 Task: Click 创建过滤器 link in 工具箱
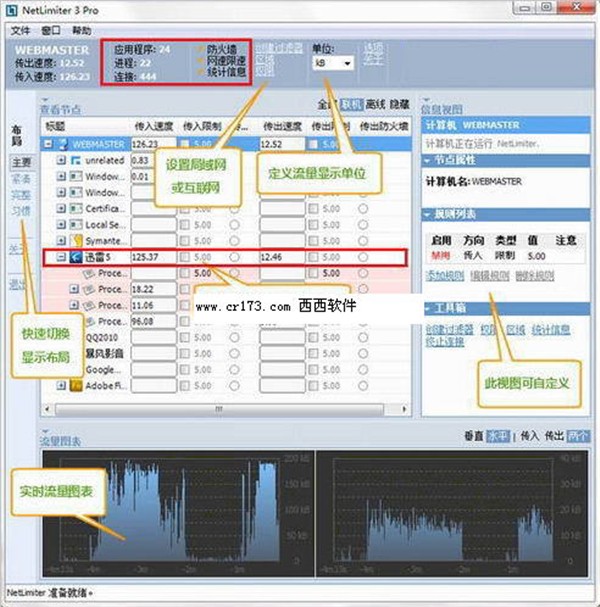(x=449, y=329)
